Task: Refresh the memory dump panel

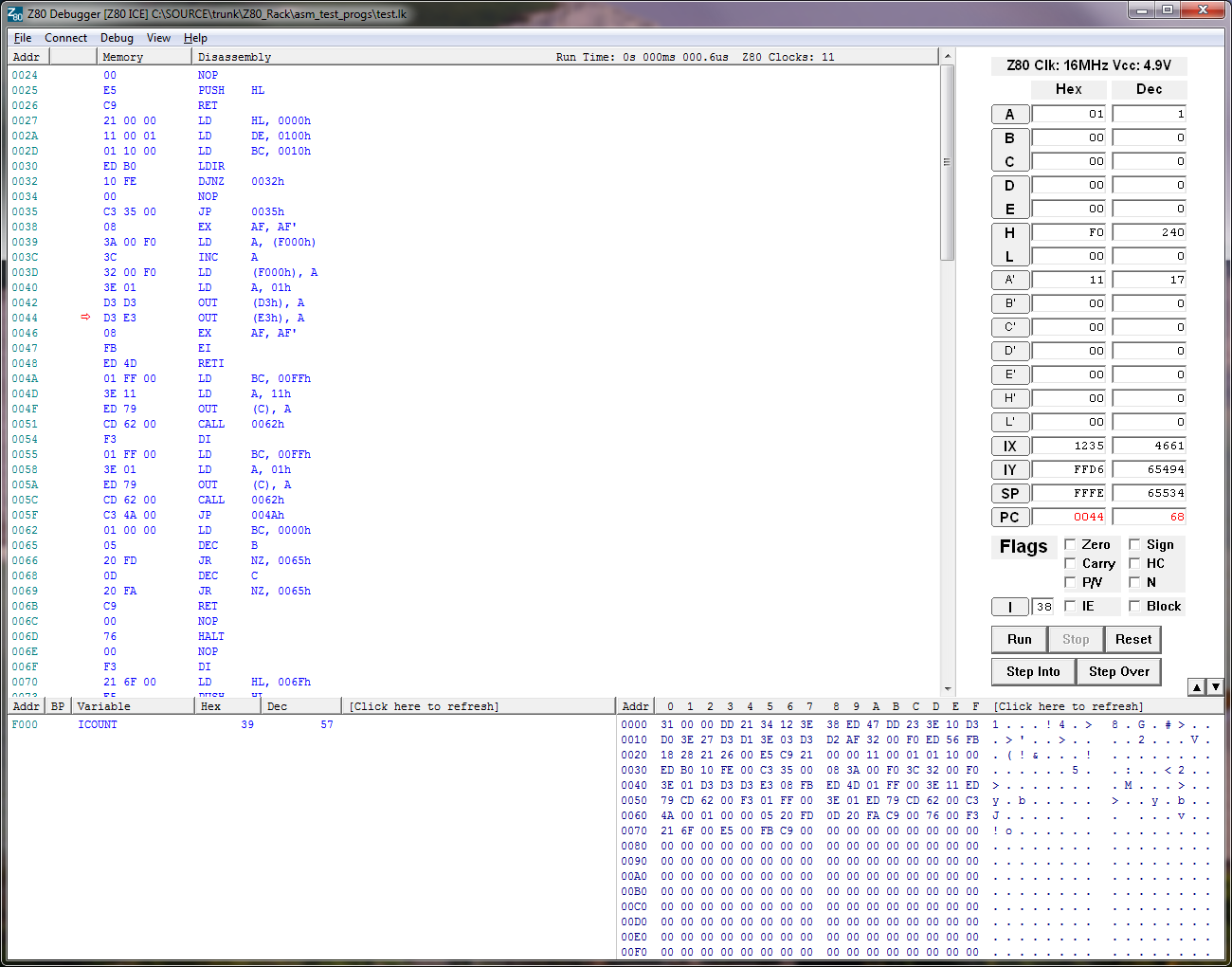Action: pos(1068,706)
